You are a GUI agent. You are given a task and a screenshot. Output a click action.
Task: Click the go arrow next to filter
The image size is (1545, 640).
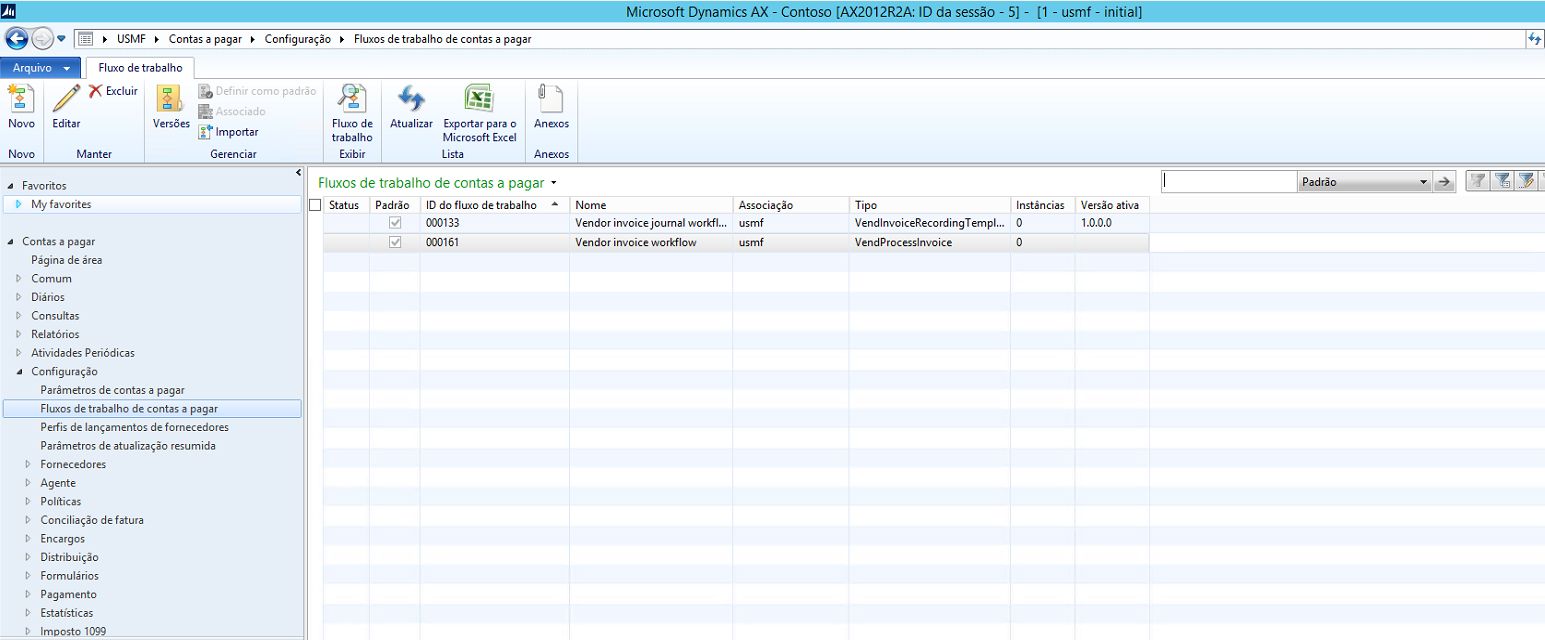click(1444, 182)
